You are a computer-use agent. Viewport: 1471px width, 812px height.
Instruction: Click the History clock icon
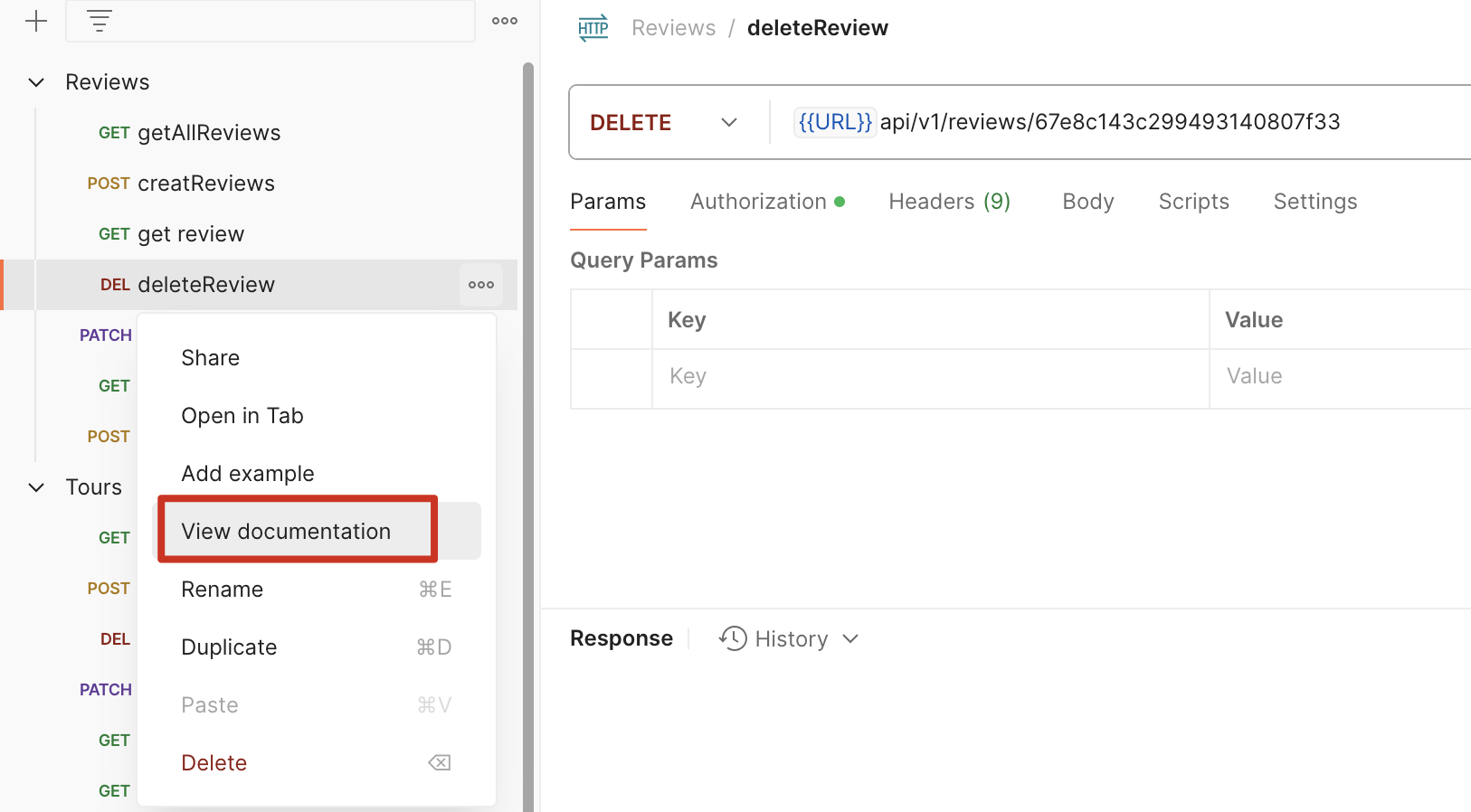[x=733, y=638]
